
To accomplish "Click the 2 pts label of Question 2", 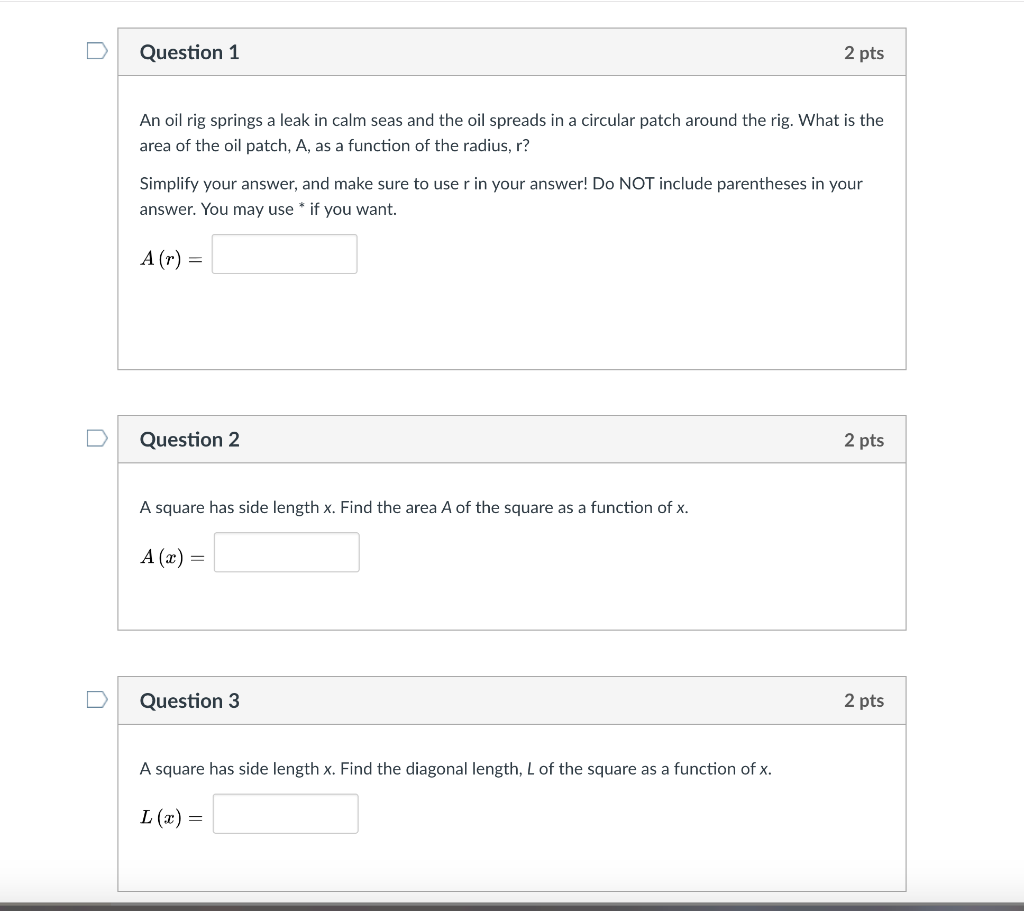I will tap(863, 440).
